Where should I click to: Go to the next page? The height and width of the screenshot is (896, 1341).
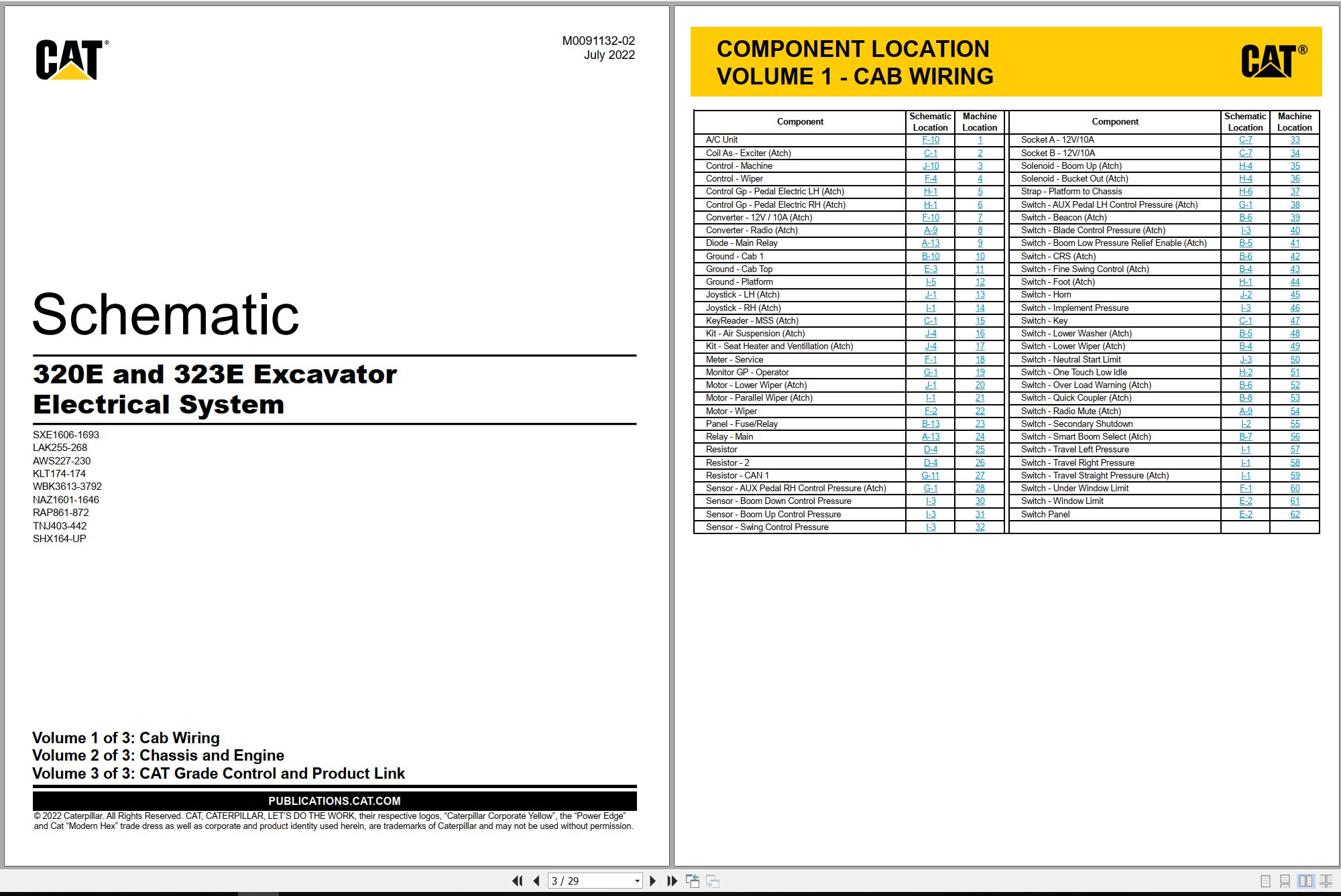[653, 881]
